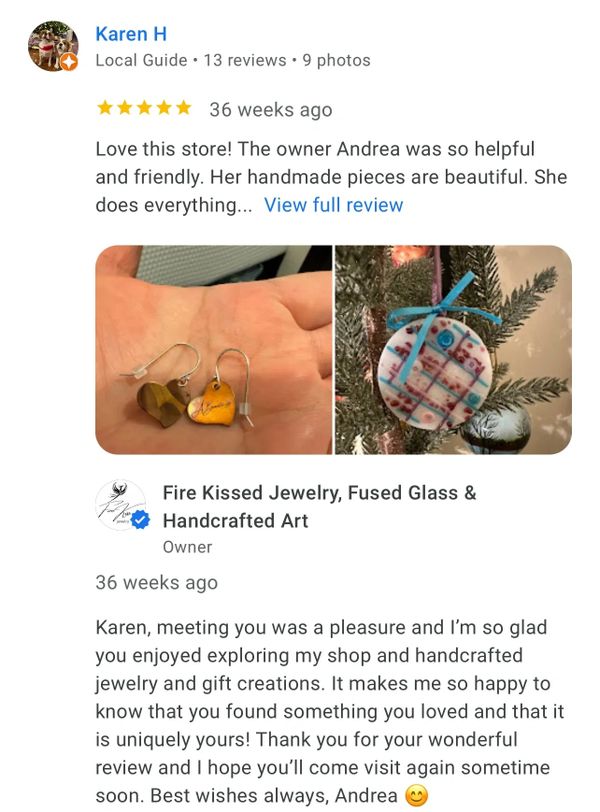Click the owner reply's 36 weeks ago timestamp
The height and width of the screenshot is (812, 600).
pyautogui.click(x=156, y=583)
